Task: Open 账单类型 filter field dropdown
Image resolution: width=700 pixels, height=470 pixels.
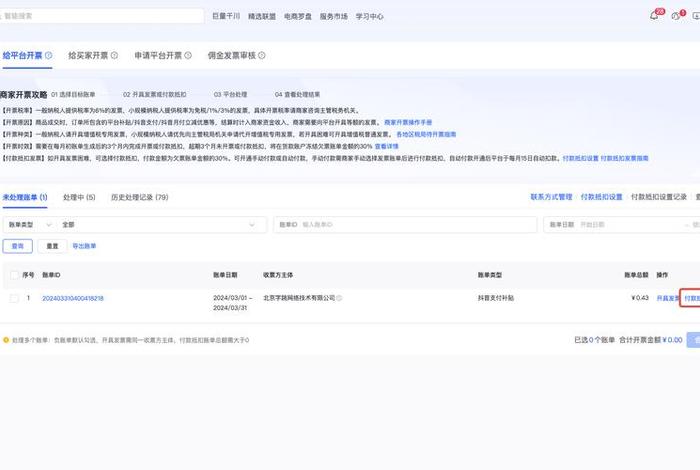Action: pyautogui.click(x=30, y=225)
